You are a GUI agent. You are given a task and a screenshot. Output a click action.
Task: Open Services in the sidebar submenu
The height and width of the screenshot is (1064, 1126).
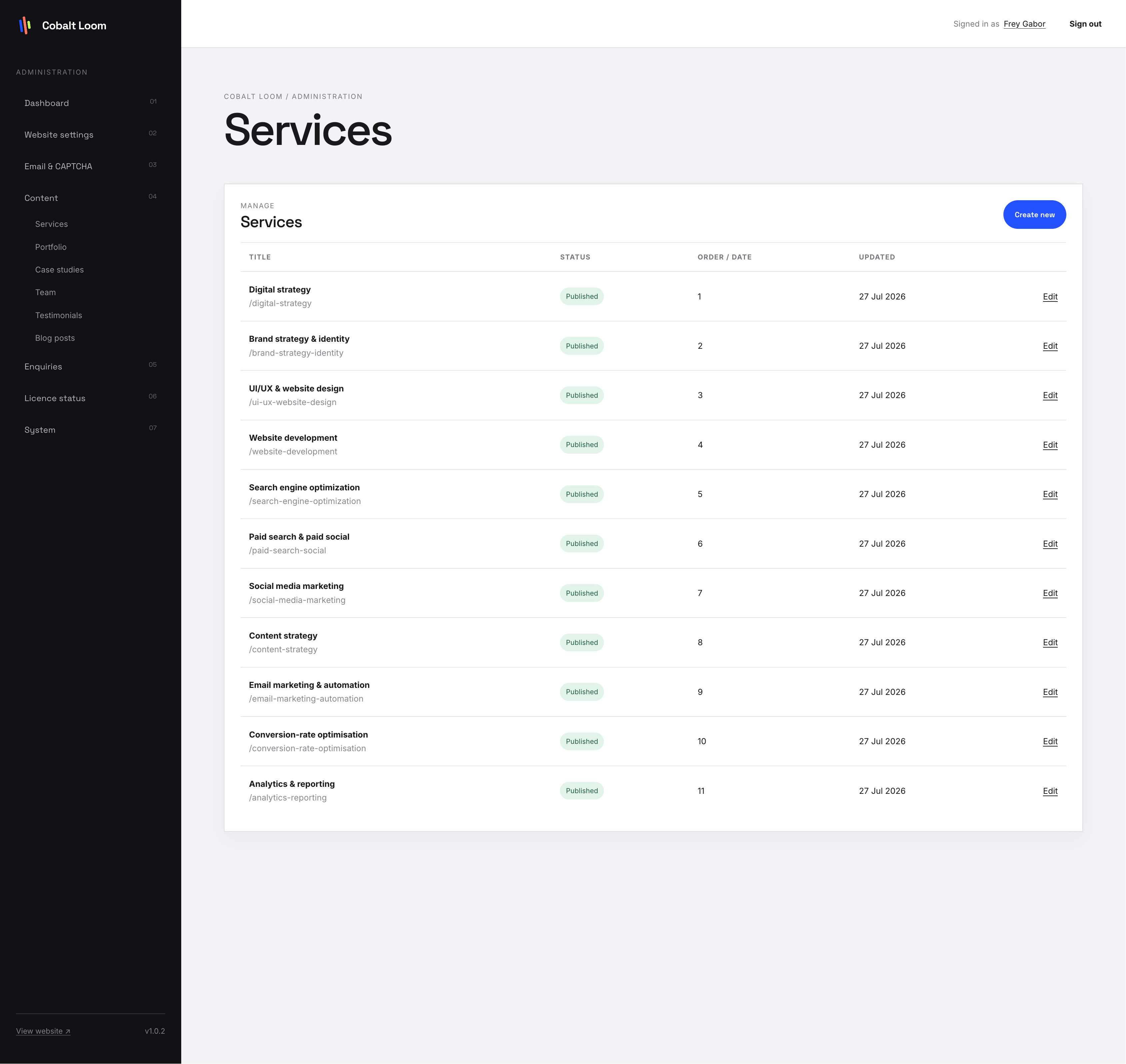pos(52,224)
